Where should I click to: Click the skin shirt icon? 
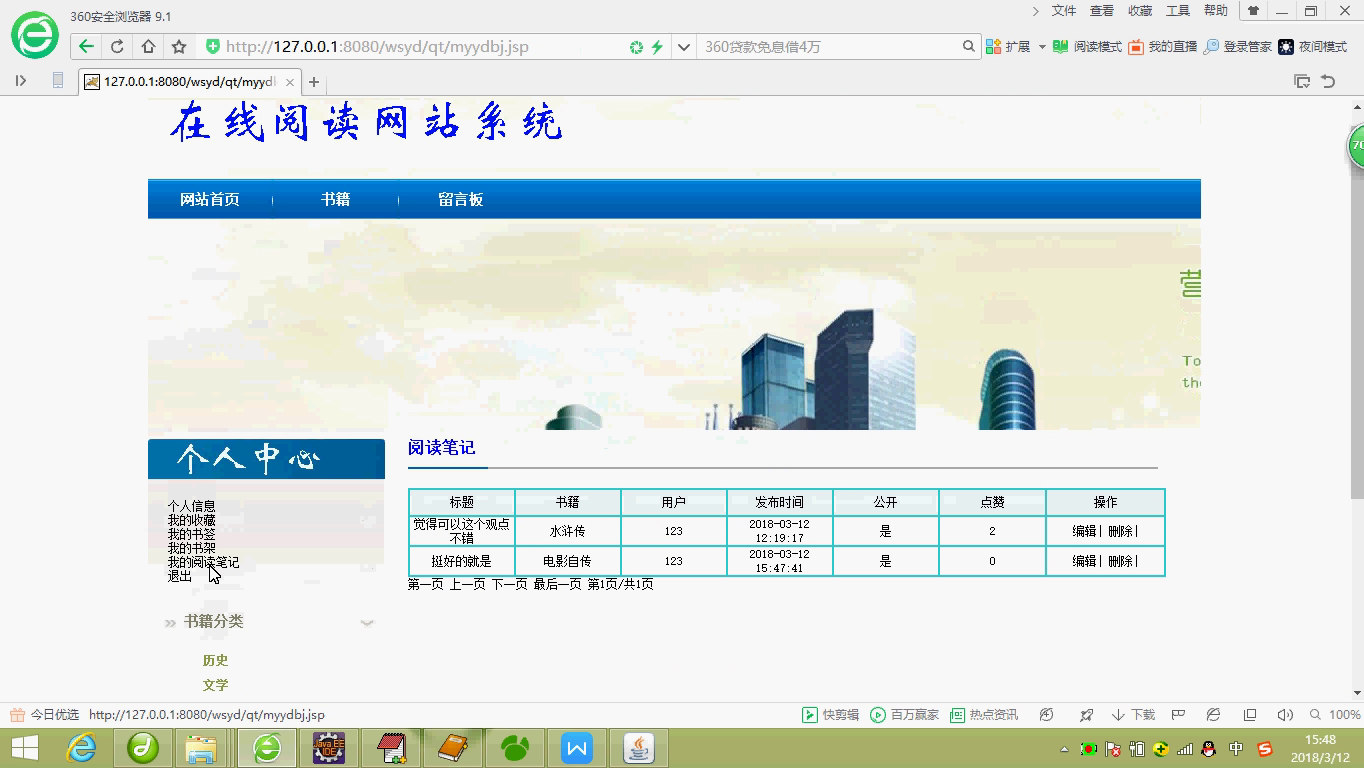[1253, 11]
